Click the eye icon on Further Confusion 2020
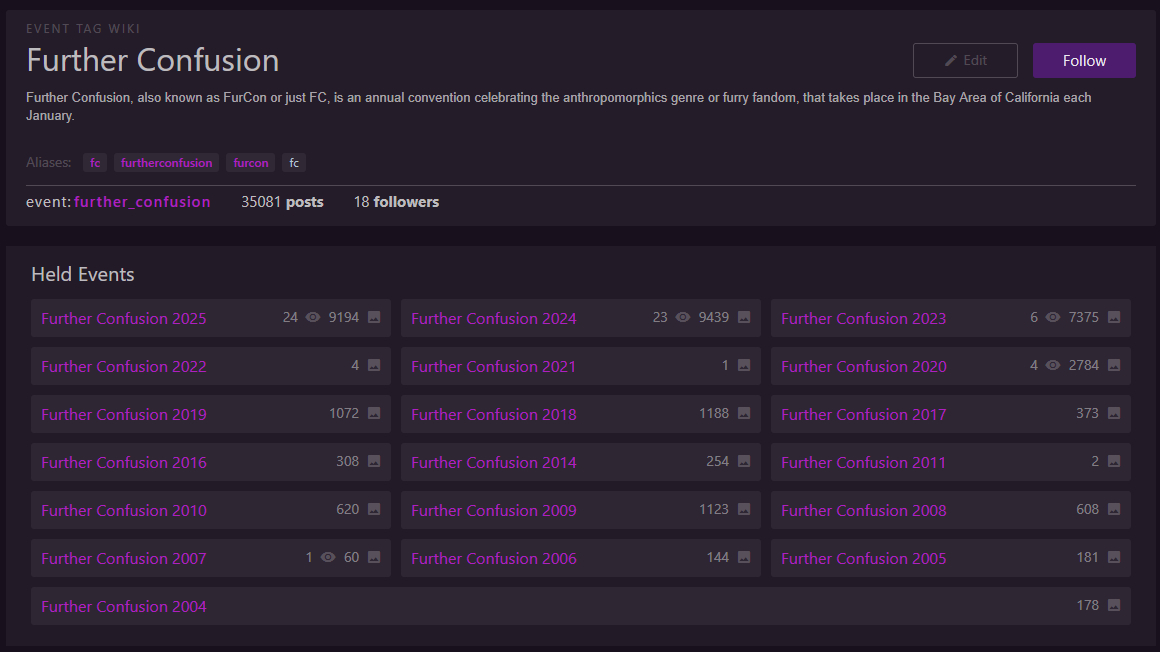 coord(1053,365)
